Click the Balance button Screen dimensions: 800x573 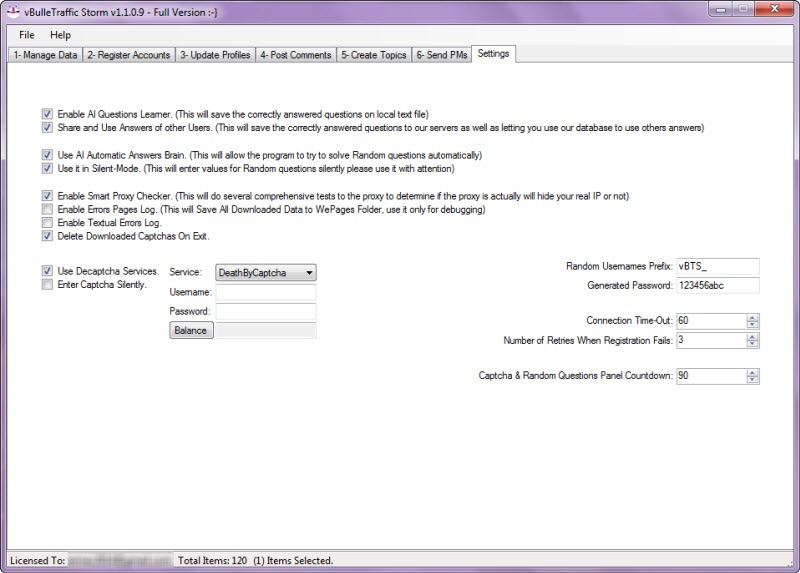click(x=191, y=330)
